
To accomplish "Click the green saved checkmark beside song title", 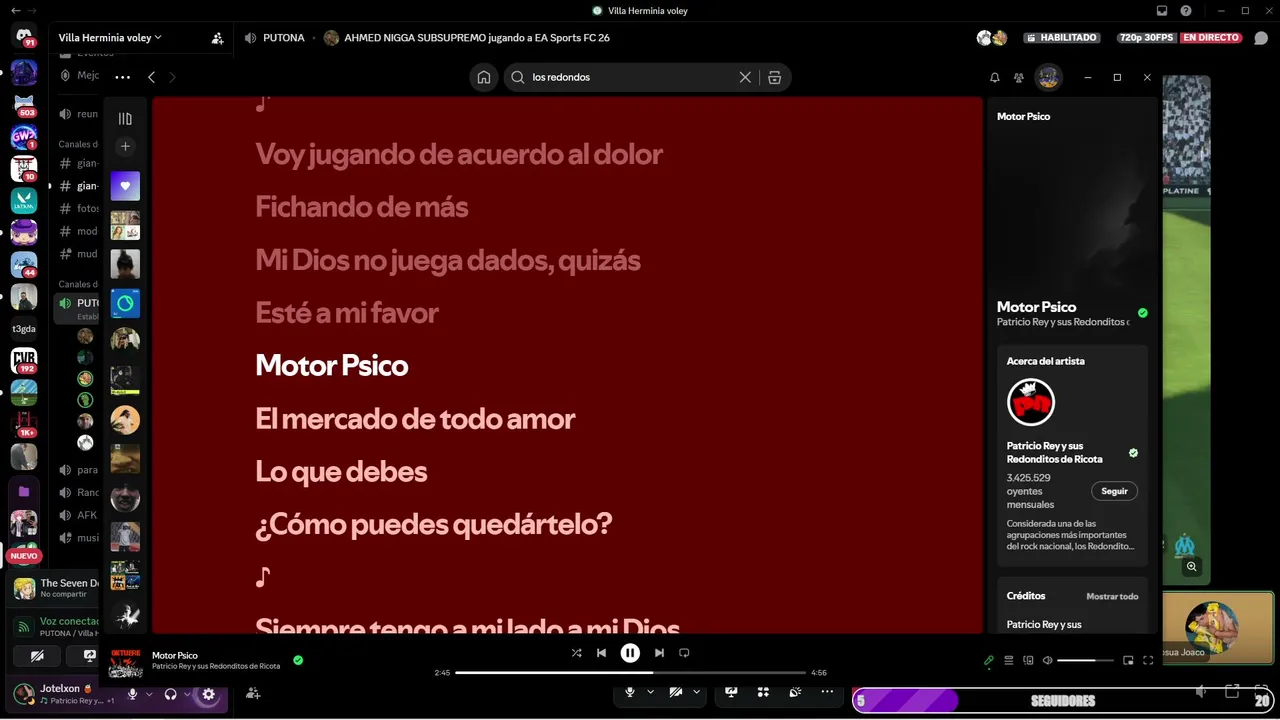I will 298,660.
